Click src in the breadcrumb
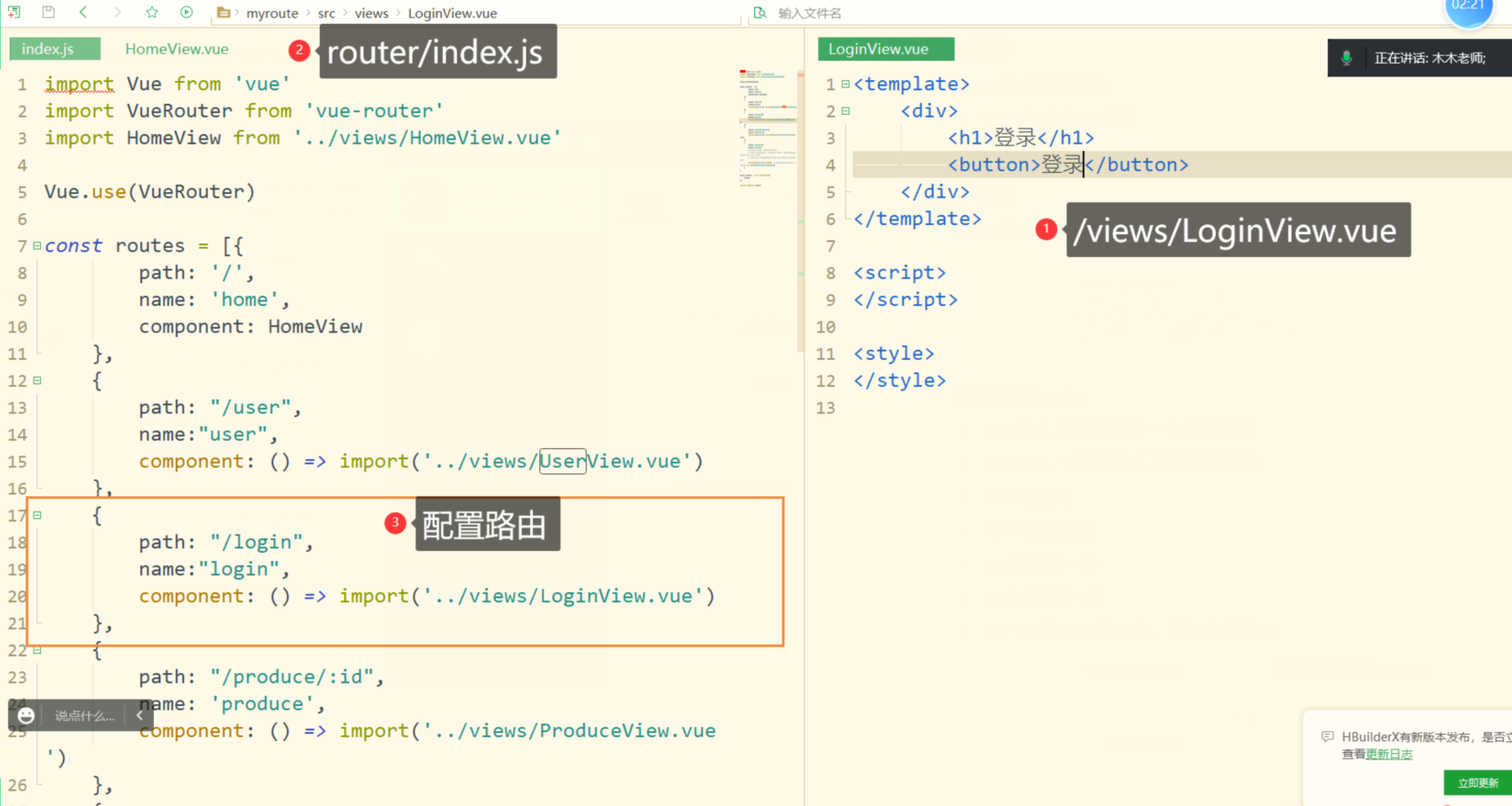1512x806 pixels. tap(327, 14)
